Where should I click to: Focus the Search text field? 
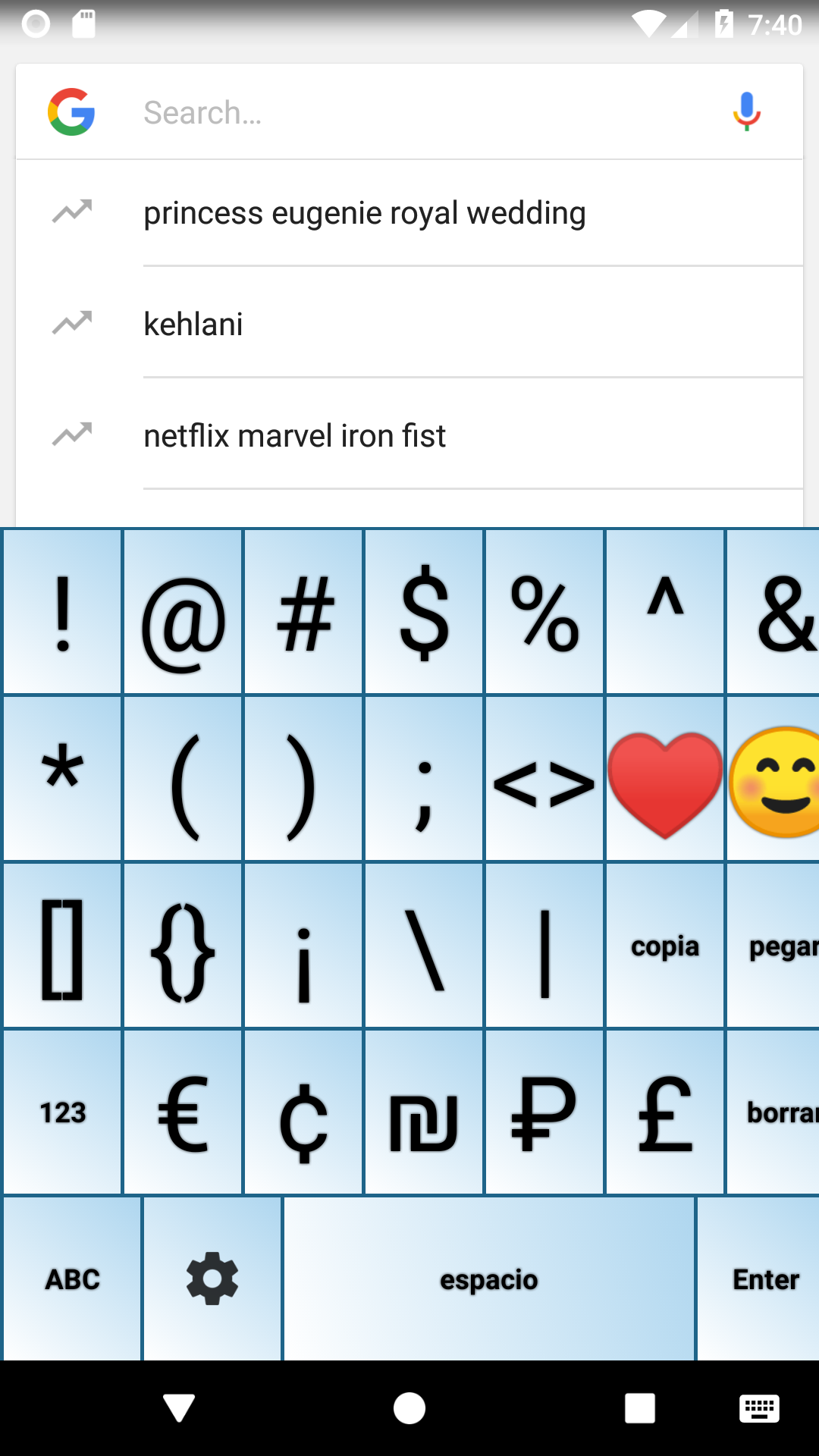[425, 112]
